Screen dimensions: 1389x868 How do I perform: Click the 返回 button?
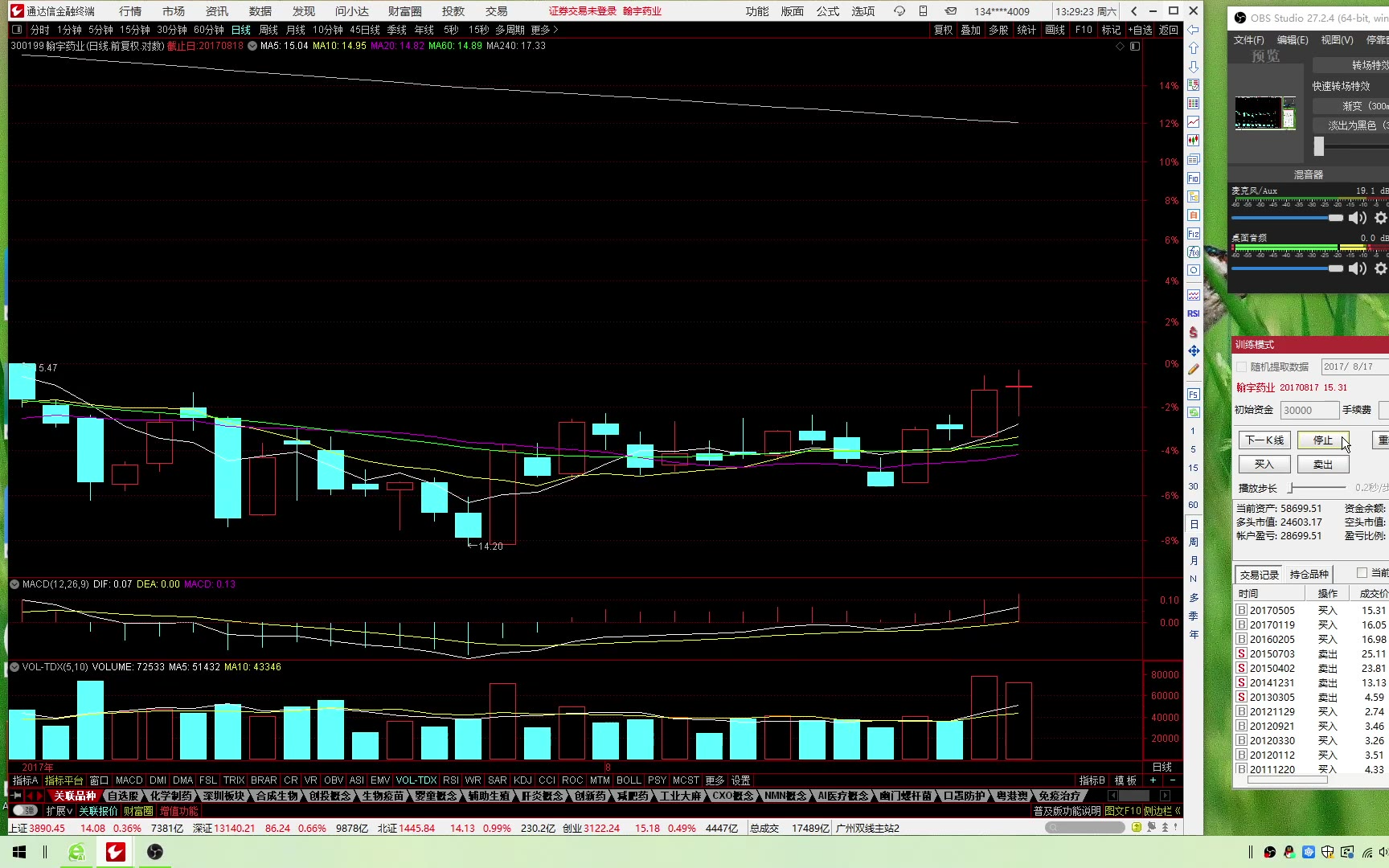tap(1169, 30)
